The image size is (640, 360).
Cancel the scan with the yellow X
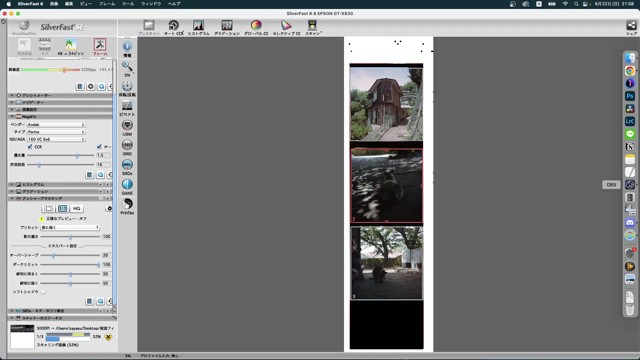pyautogui.click(x=108, y=337)
